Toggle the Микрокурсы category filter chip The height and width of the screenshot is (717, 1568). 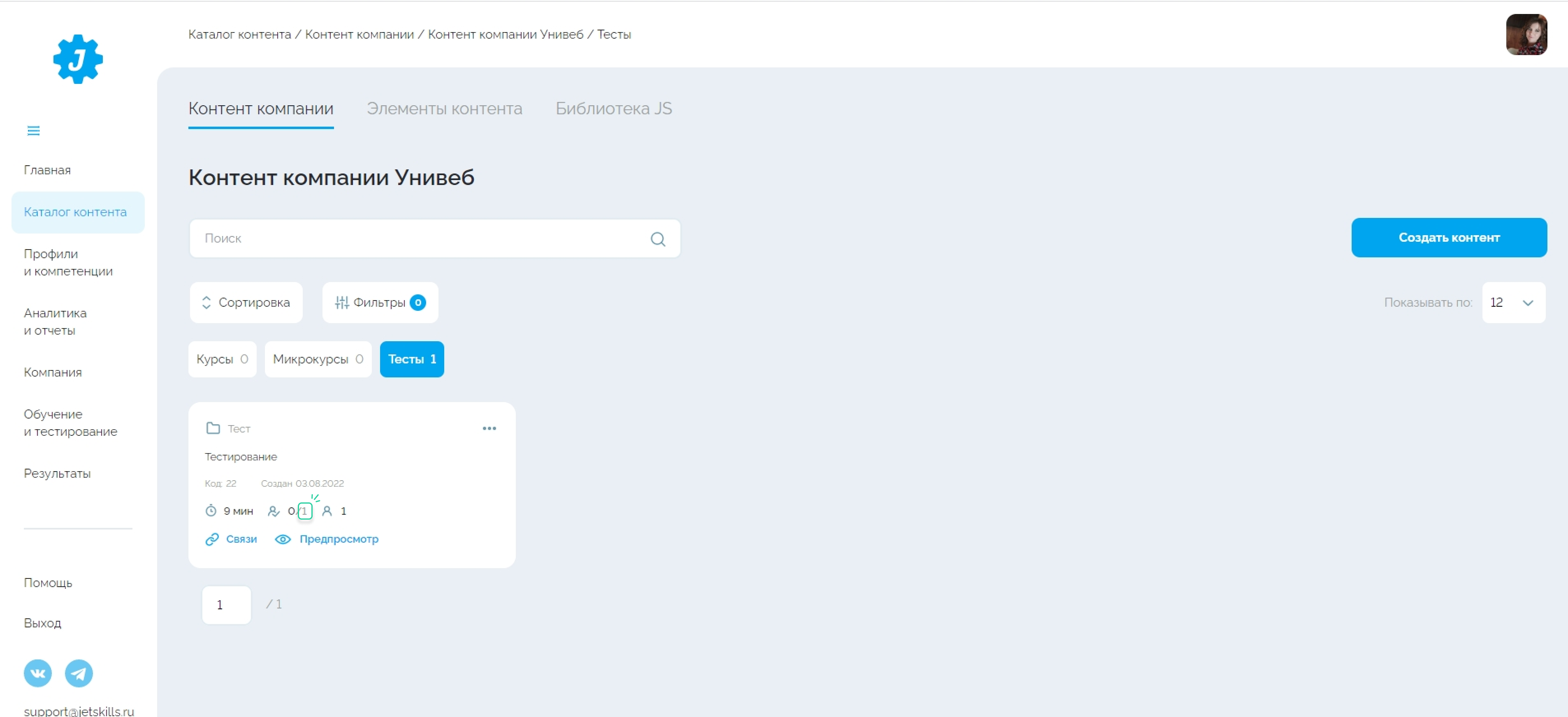pyautogui.click(x=318, y=359)
